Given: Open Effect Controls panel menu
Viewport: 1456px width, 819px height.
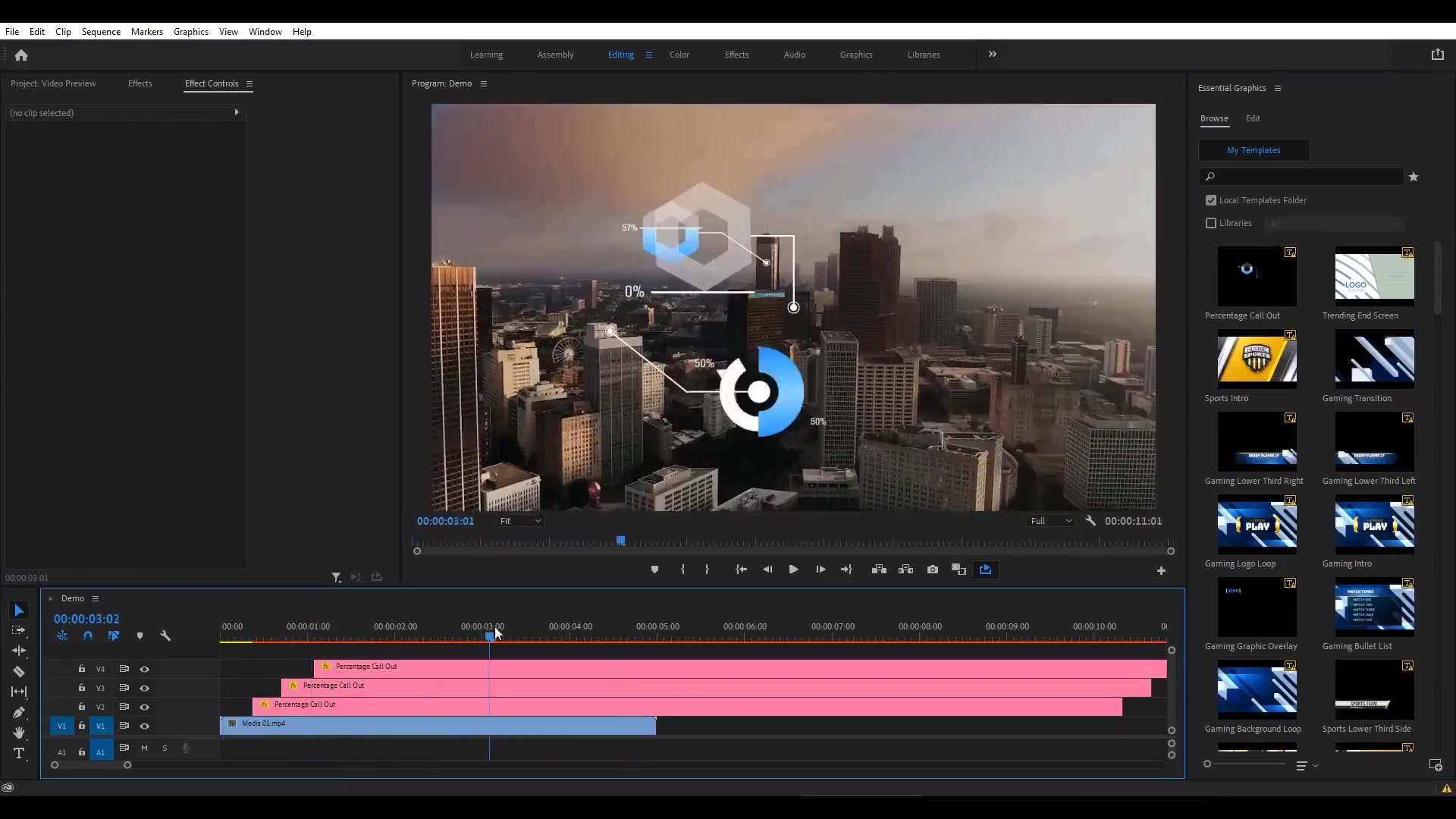Looking at the screenshot, I should 249,83.
